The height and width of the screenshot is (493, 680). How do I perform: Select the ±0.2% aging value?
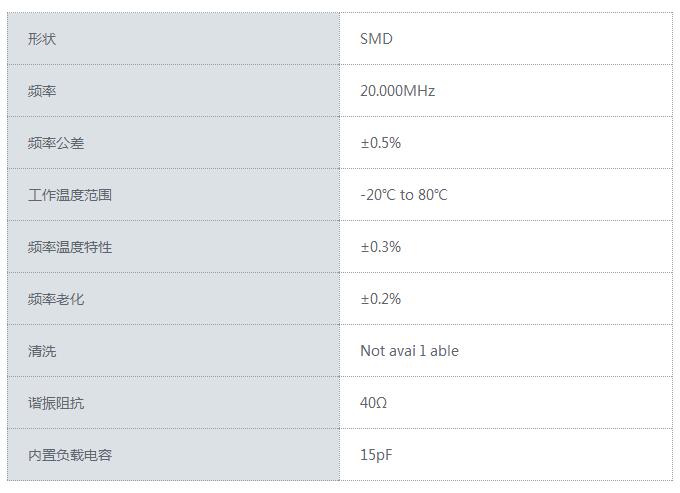coord(380,299)
